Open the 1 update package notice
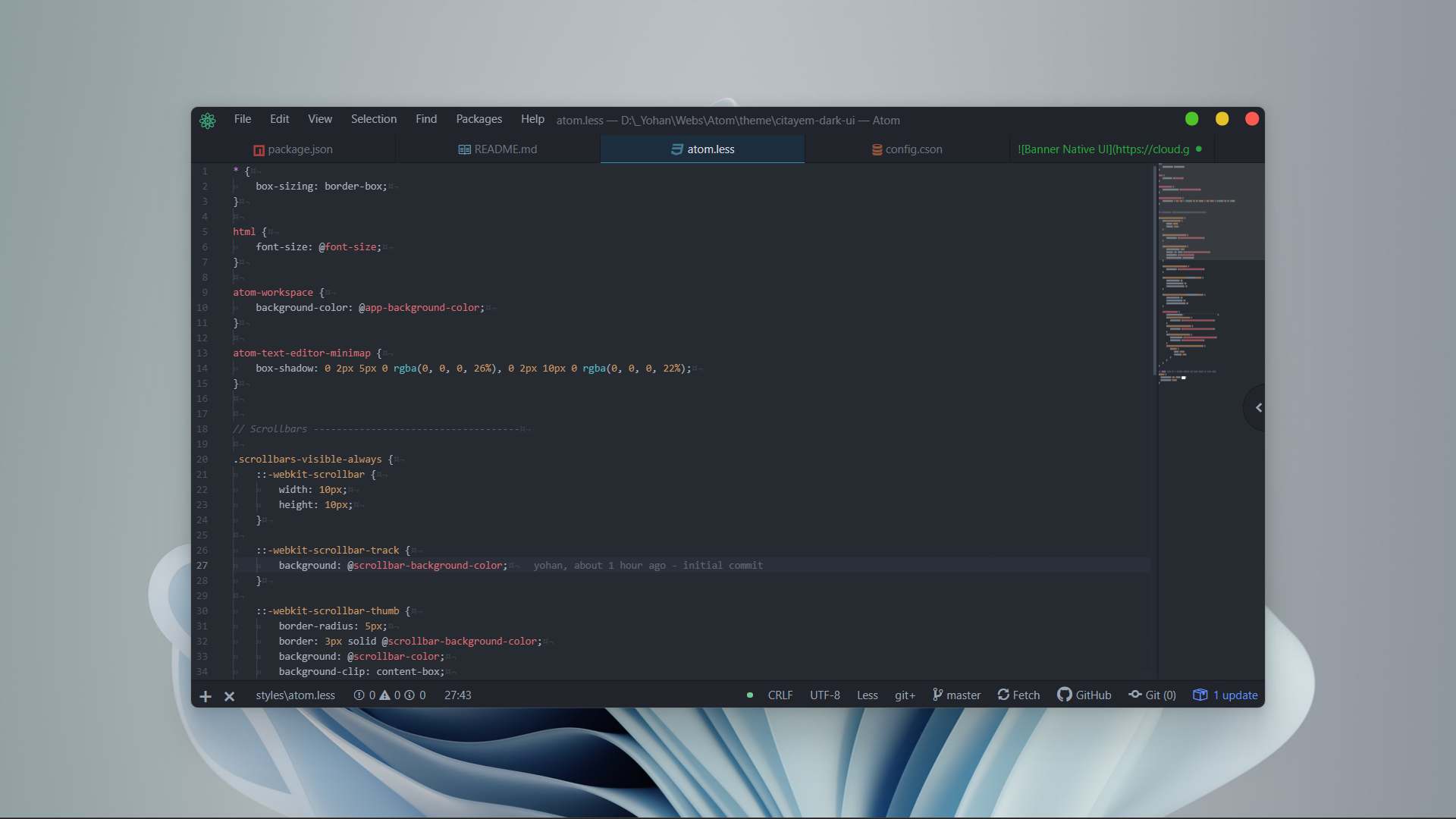1456x819 pixels. coord(1225,695)
